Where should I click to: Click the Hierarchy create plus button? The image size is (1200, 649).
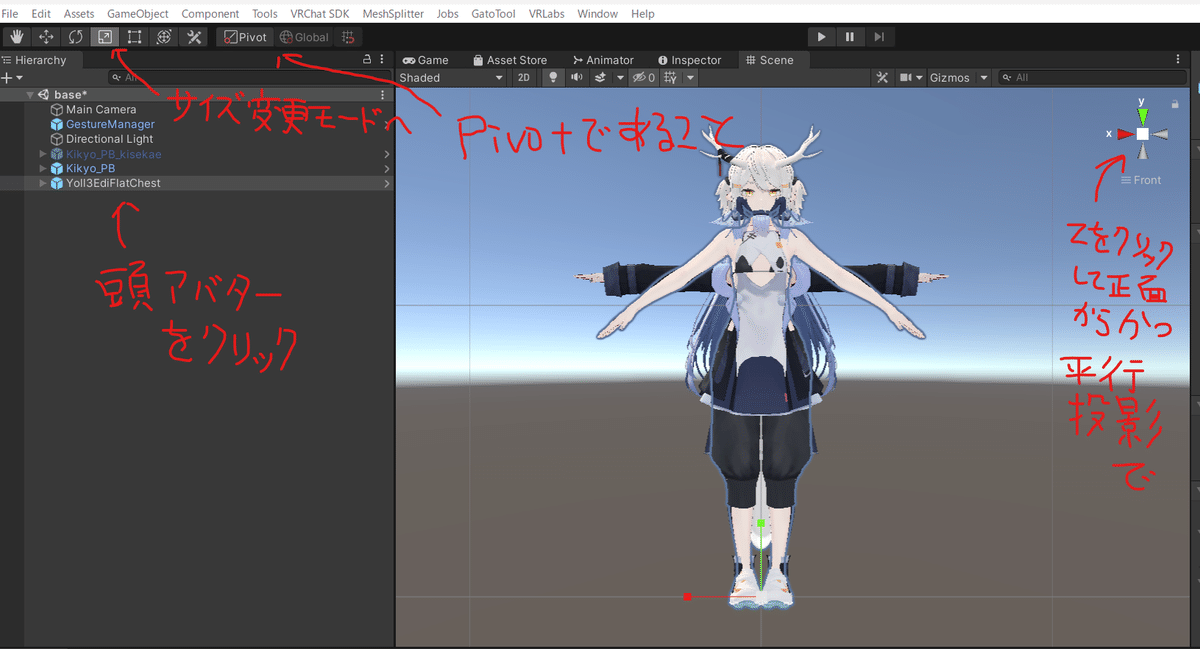click(x=7, y=77)
